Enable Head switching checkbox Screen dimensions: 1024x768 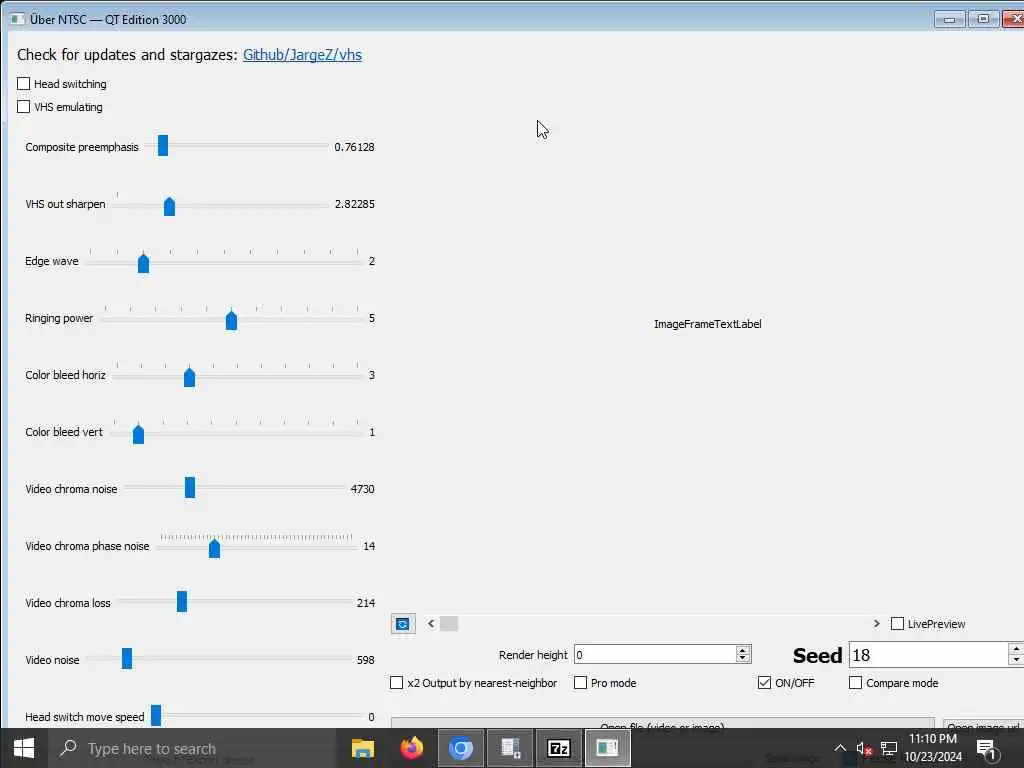(24, 84)
